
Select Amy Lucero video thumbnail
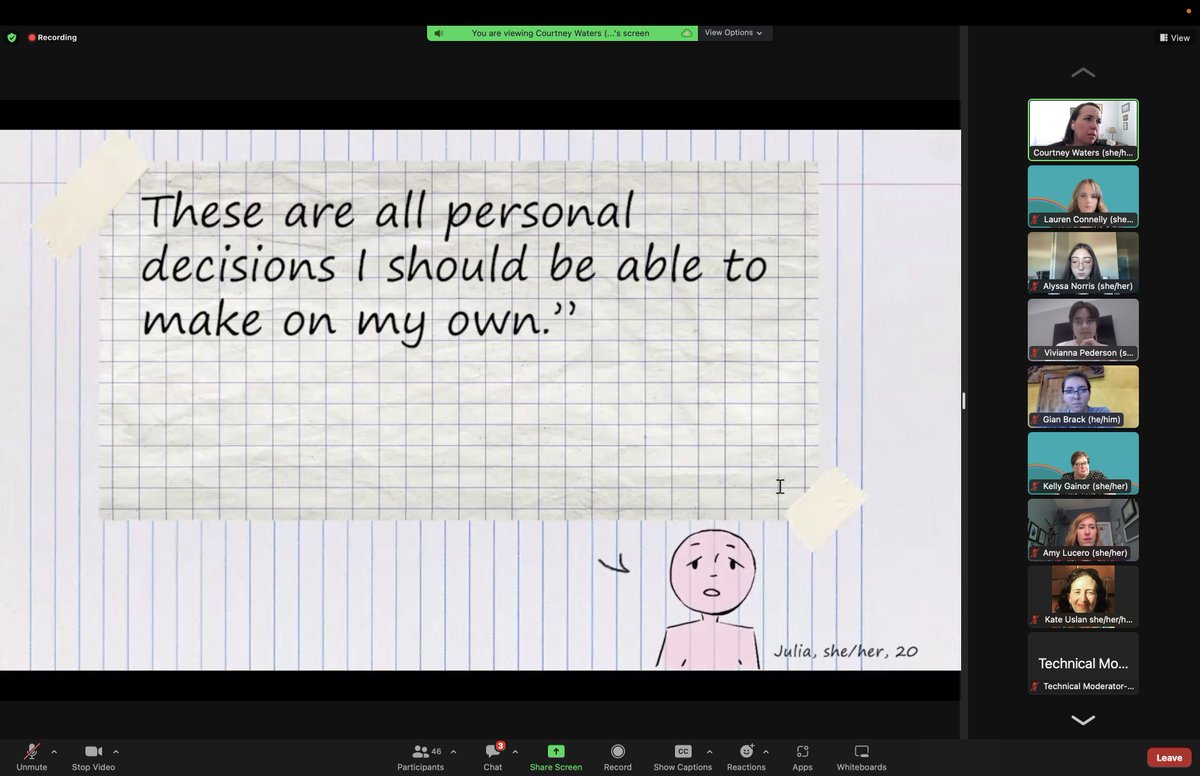click(x=1083, y=530)
